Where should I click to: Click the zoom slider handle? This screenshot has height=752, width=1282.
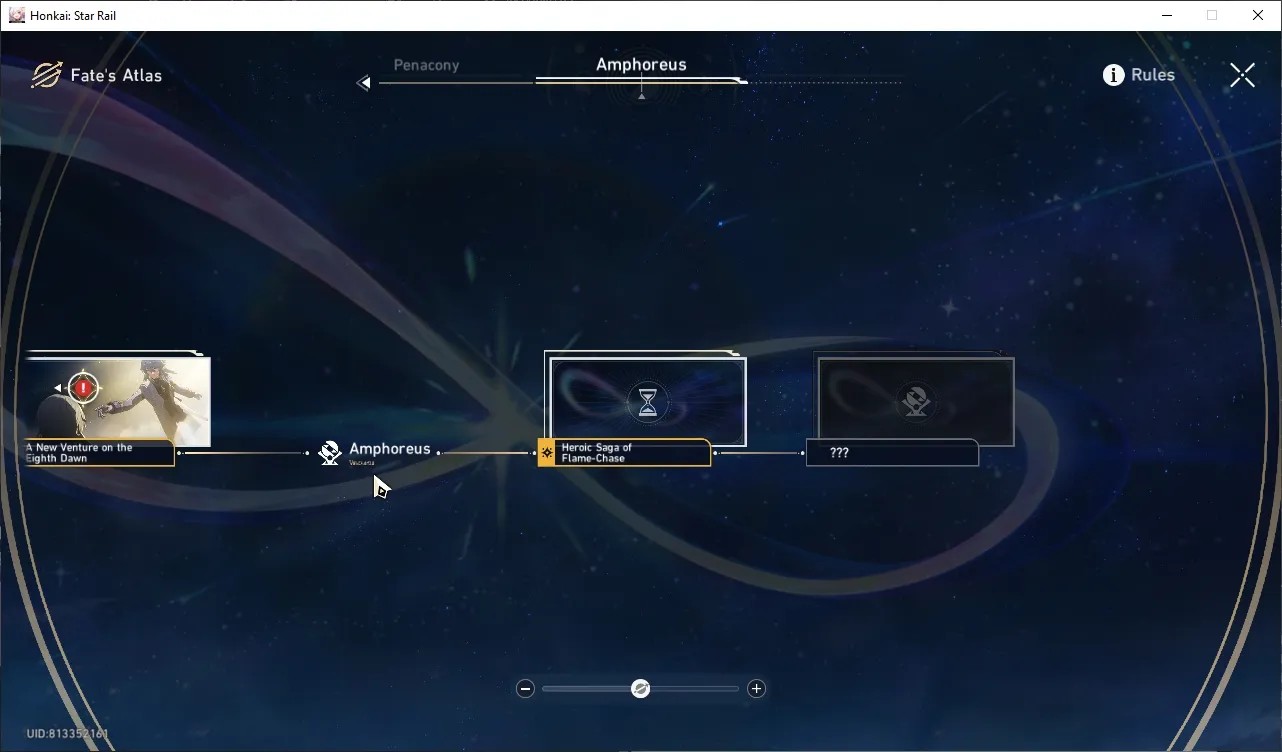(641, 689)
